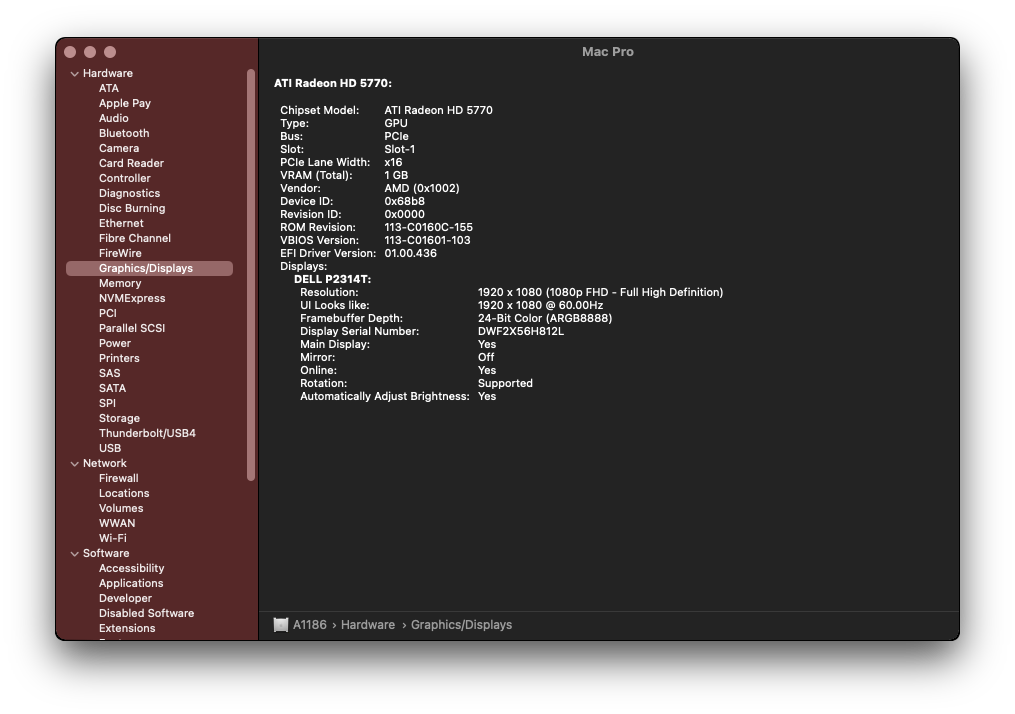Collapse the Hardware section chevron

pos(74,74)
